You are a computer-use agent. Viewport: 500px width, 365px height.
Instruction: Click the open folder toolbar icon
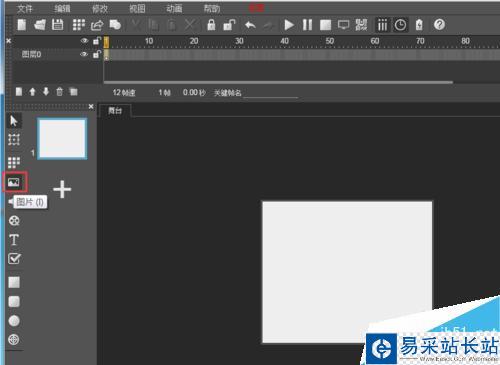point(40,25)
